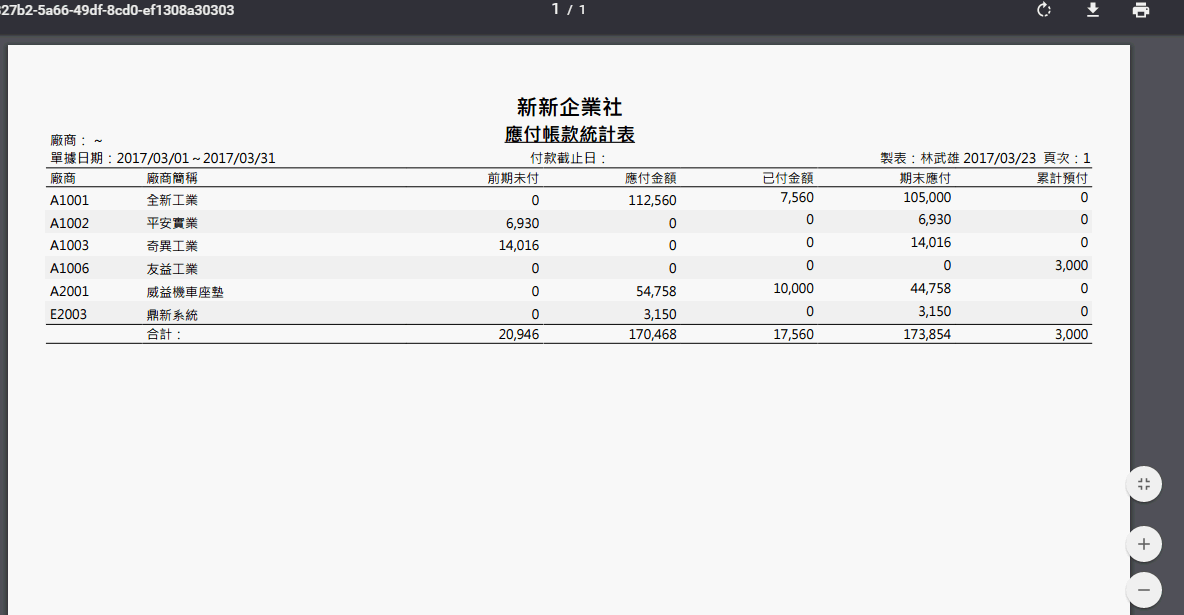Screen dimensions: 1184x615
Task: Click the payable amount 112,560
Action: (652, 200)
